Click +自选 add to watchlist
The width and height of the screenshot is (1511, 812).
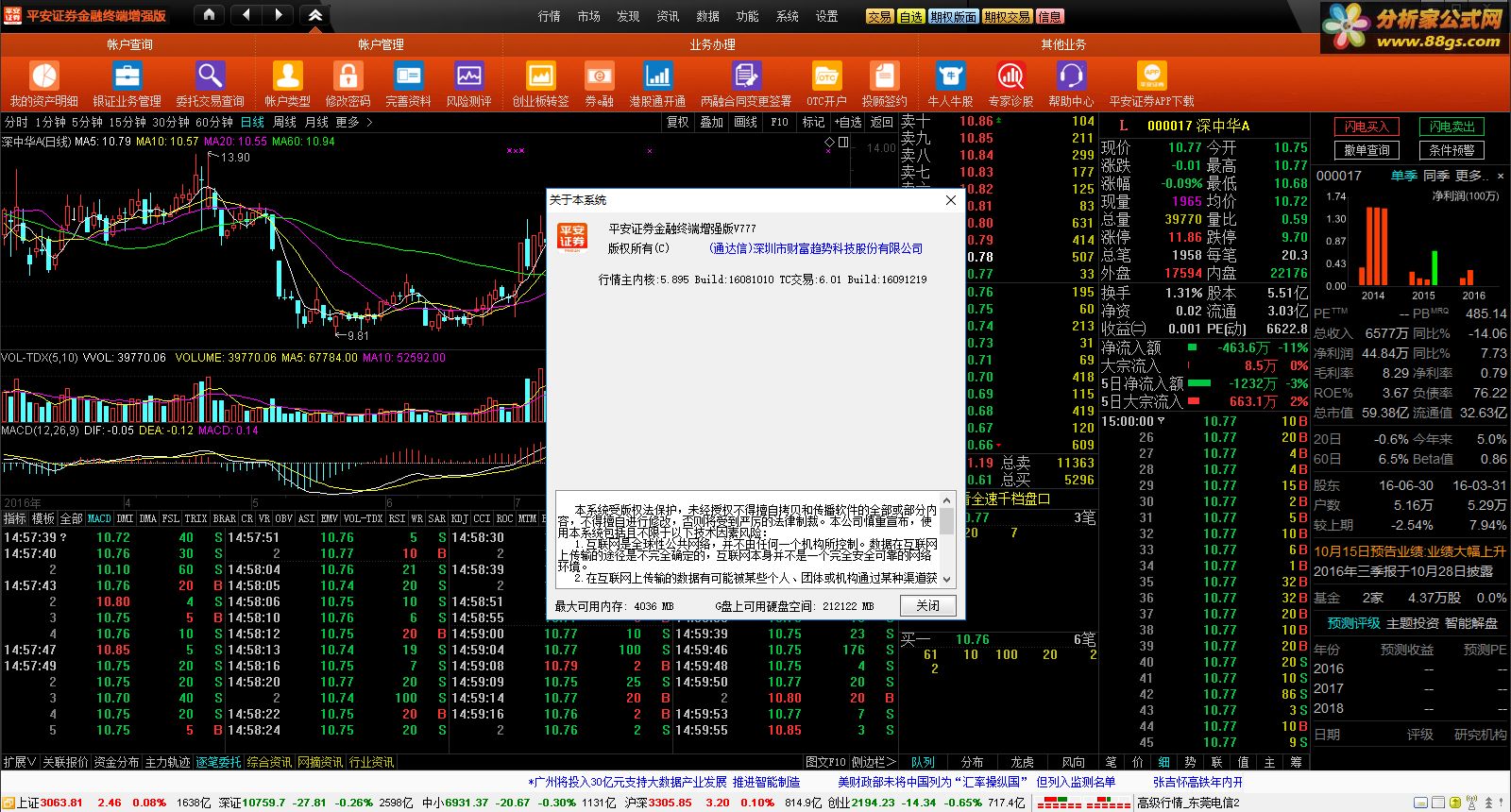[x=847, y=122]
